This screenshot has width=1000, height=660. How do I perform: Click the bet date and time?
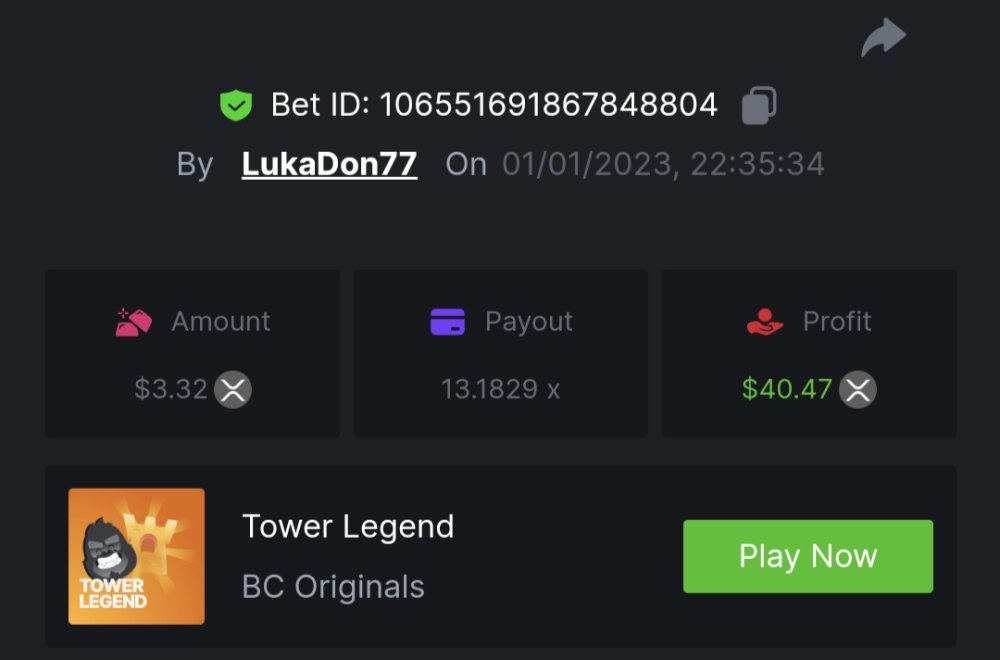pos(663,164)
